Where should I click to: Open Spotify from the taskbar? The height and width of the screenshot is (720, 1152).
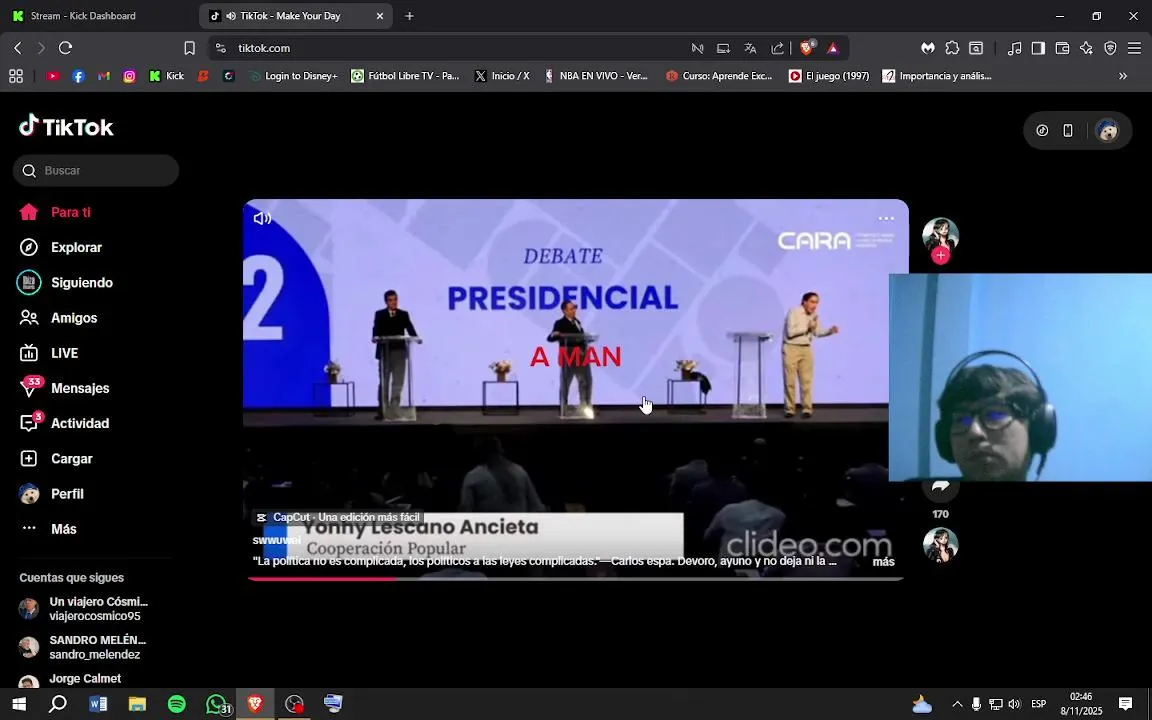pos(176,704)
